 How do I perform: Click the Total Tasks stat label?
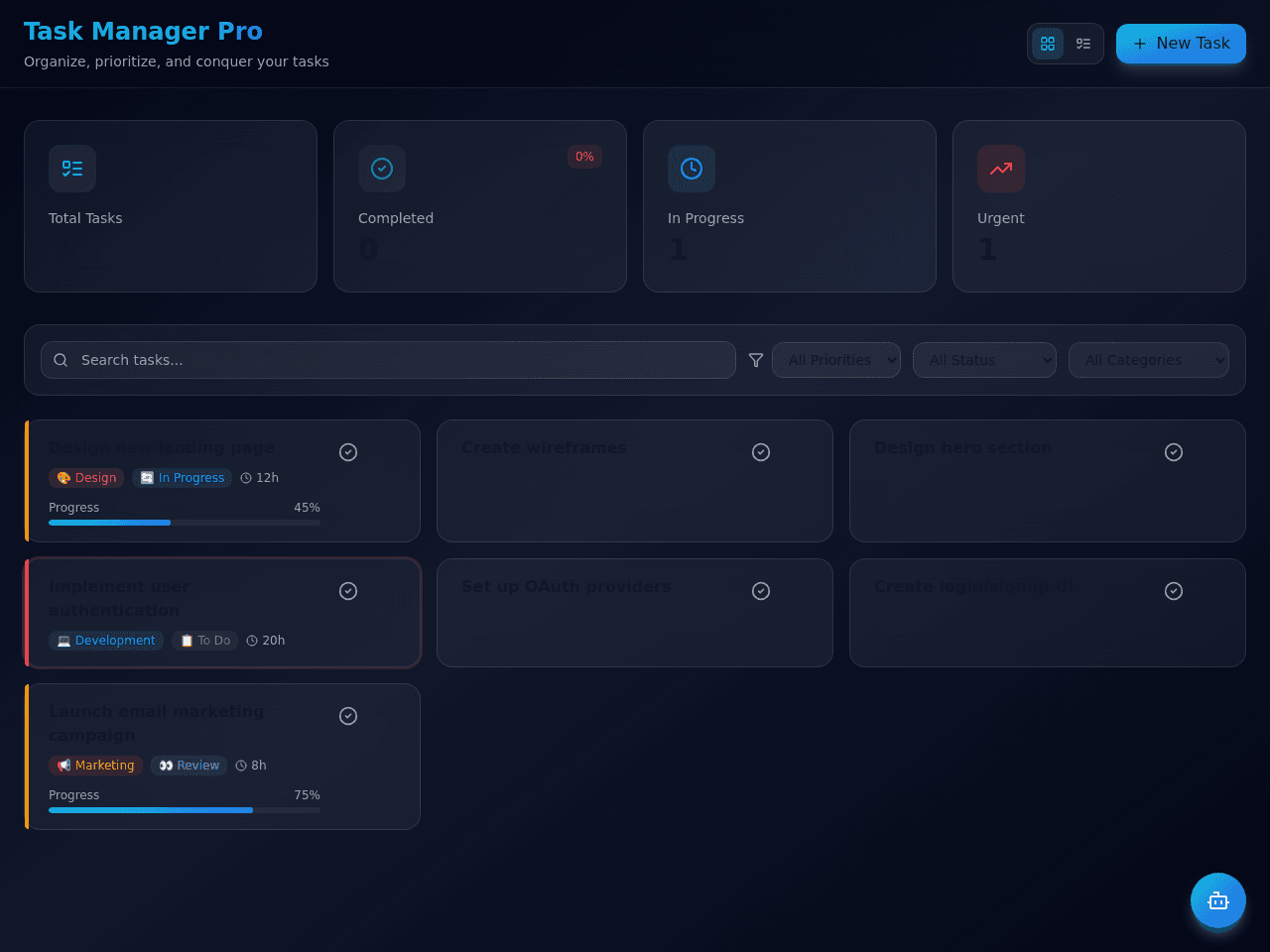point(85,218)
